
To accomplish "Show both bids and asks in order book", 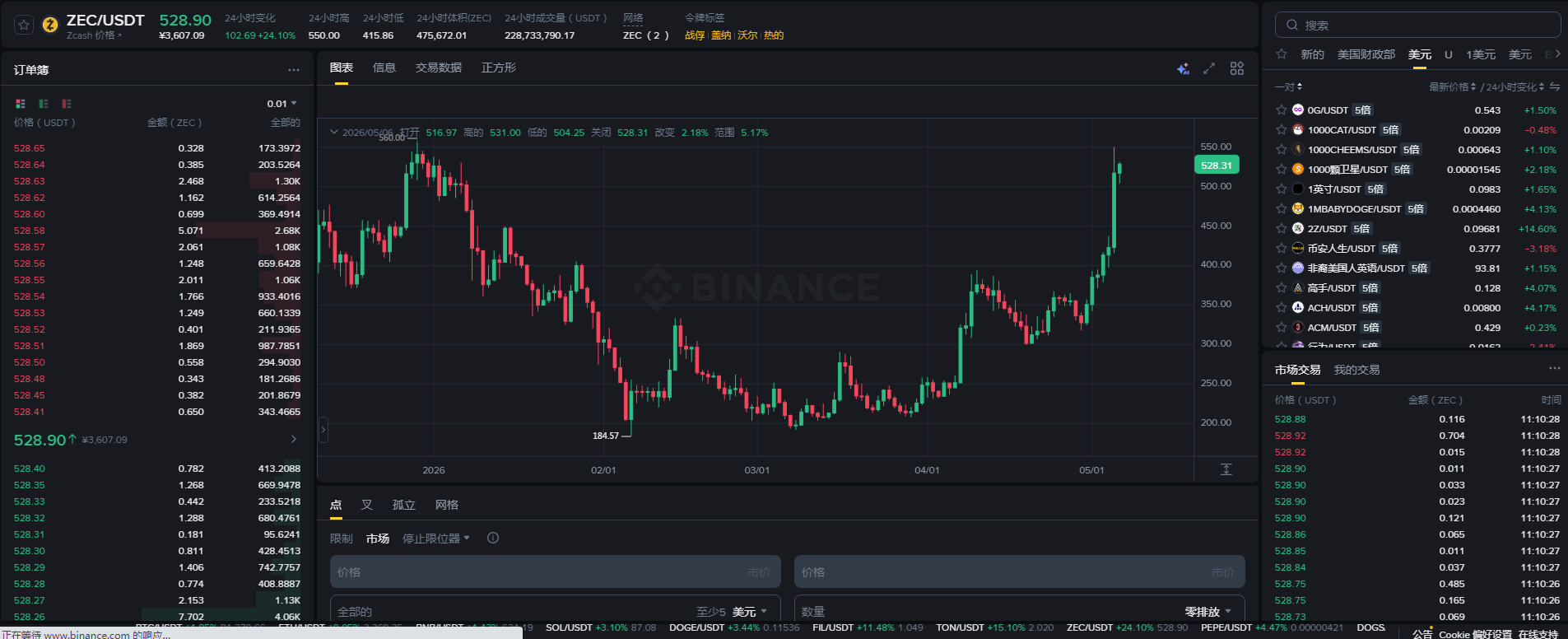I will [x=21, y=104].
